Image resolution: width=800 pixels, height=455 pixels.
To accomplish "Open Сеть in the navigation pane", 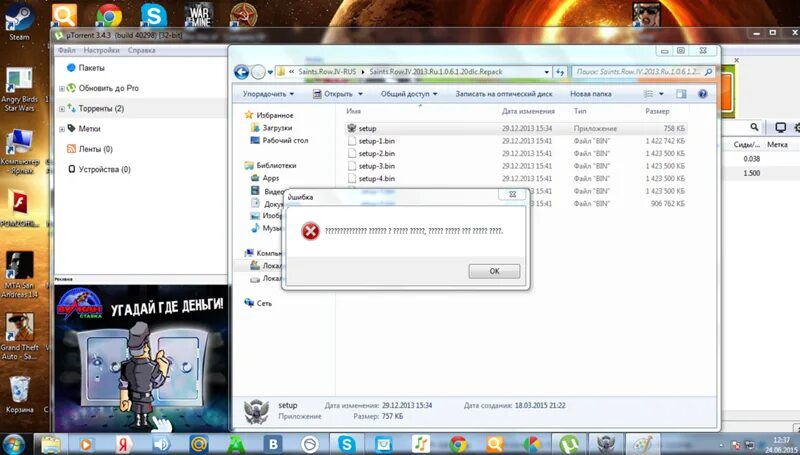I will [x=264, y=303].
